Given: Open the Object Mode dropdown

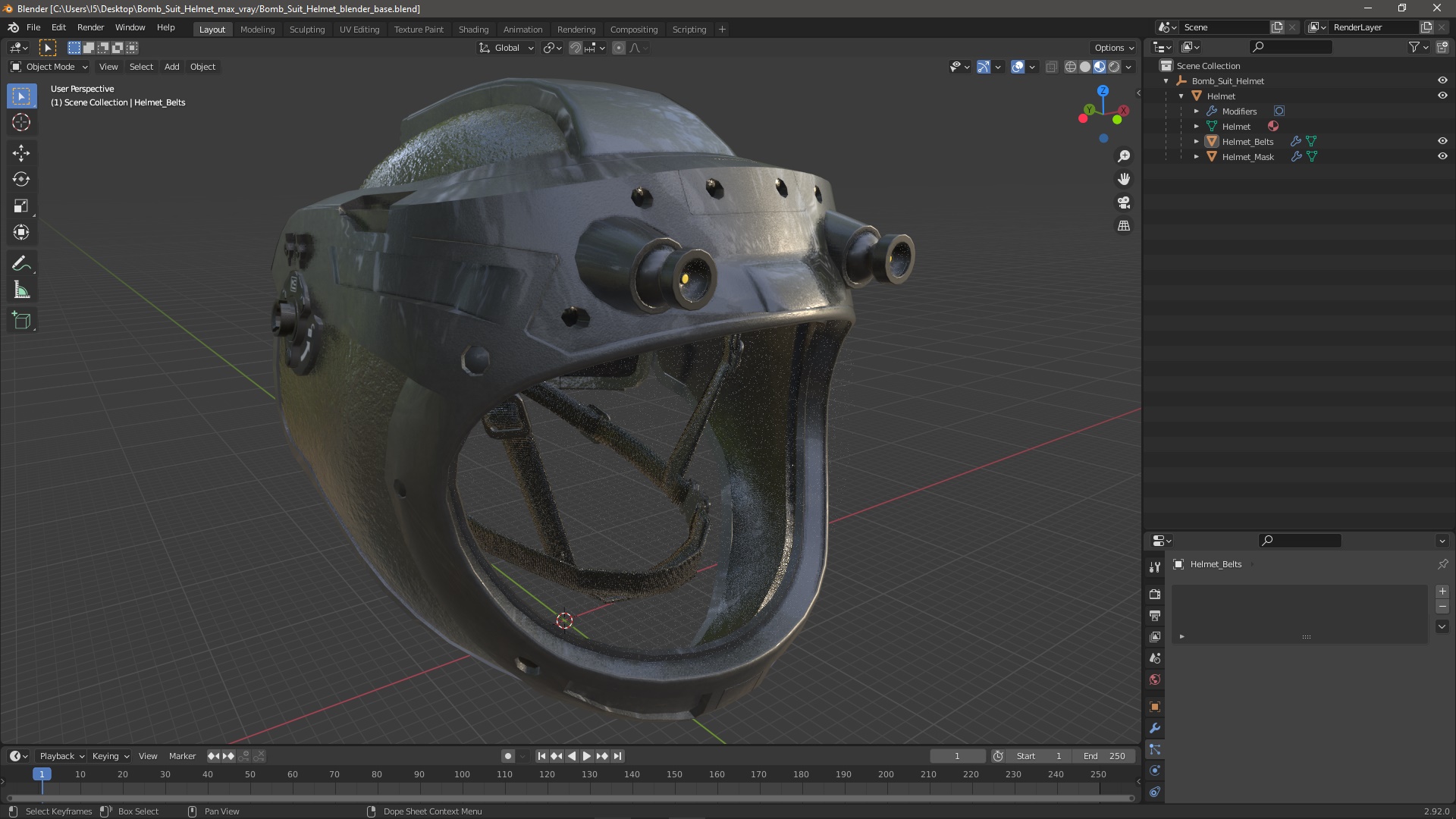Looking at the screenshot, I should [50, 67].
